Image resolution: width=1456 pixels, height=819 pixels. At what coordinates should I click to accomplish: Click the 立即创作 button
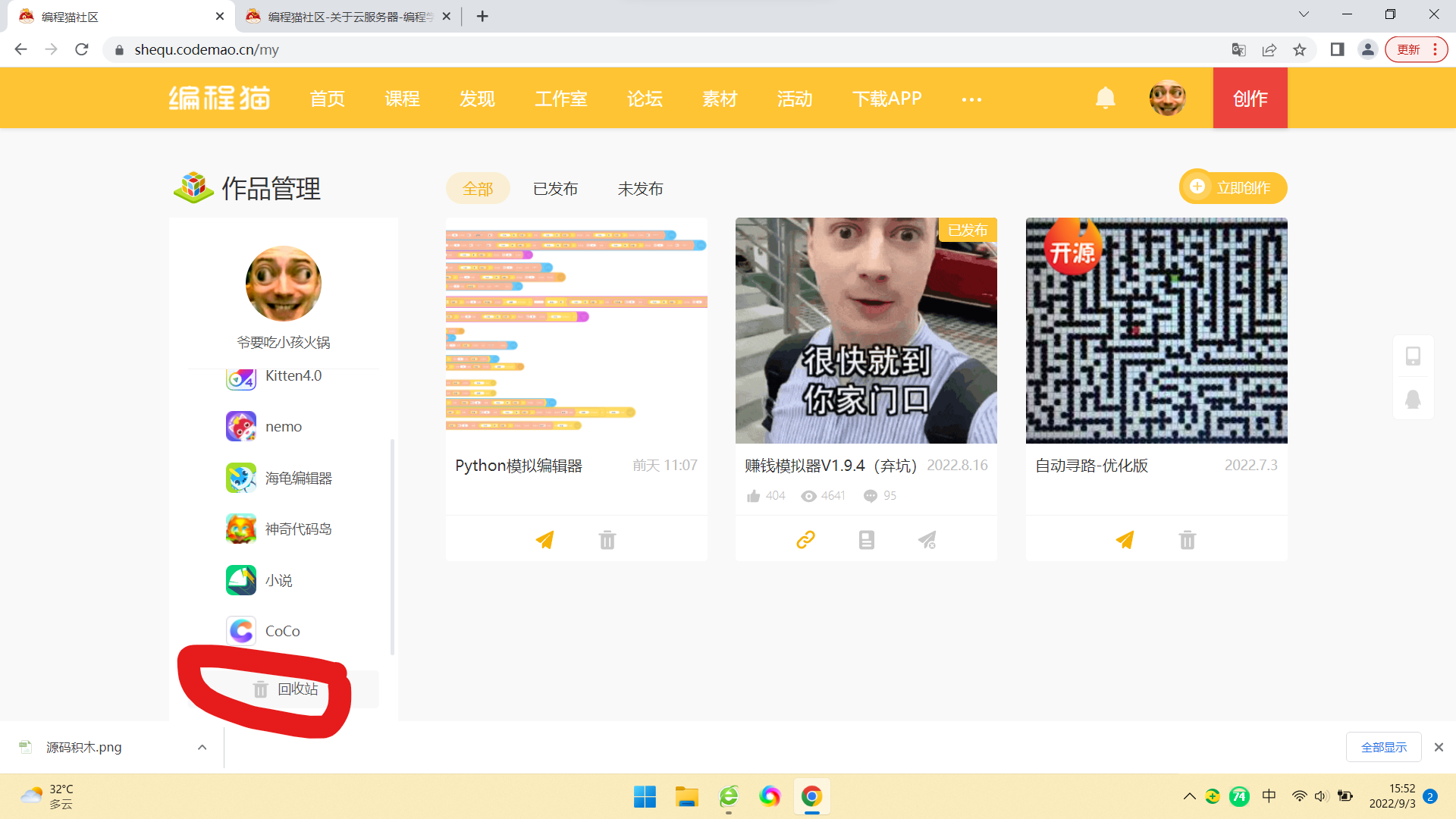pyautogui.click(x=1233, y=187)
